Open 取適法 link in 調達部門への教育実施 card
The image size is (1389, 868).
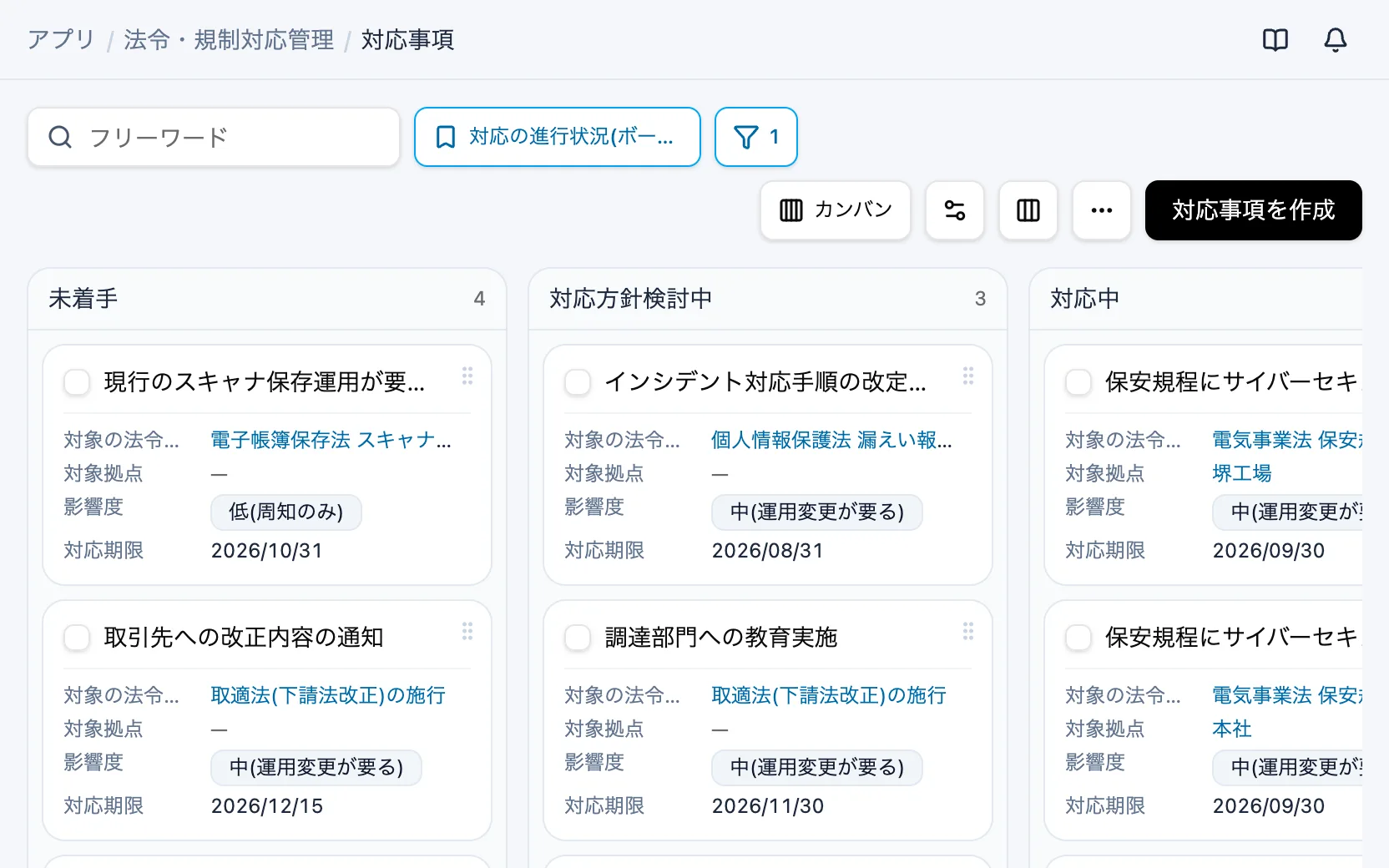829,695
